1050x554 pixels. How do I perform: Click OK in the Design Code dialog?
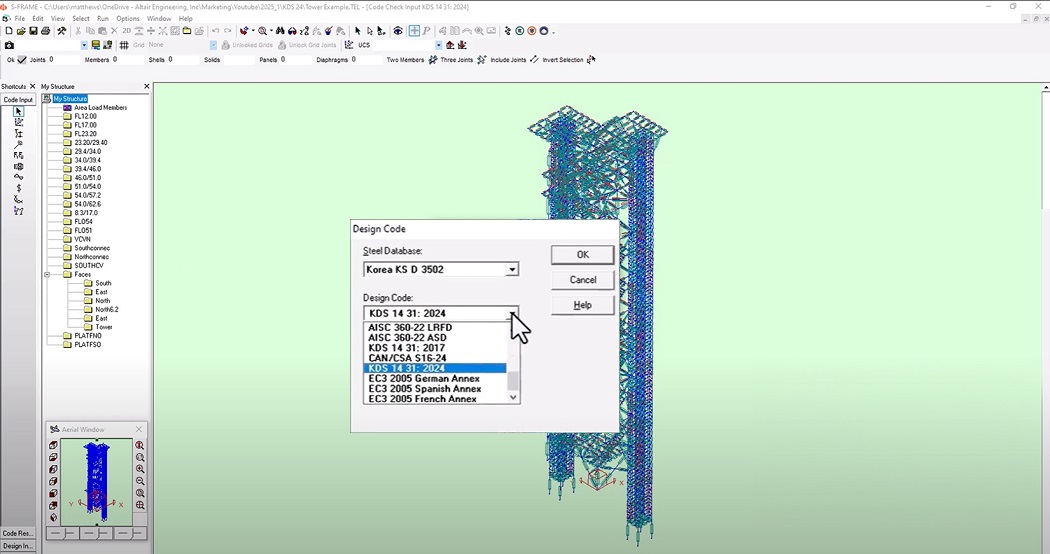(582, 255)
